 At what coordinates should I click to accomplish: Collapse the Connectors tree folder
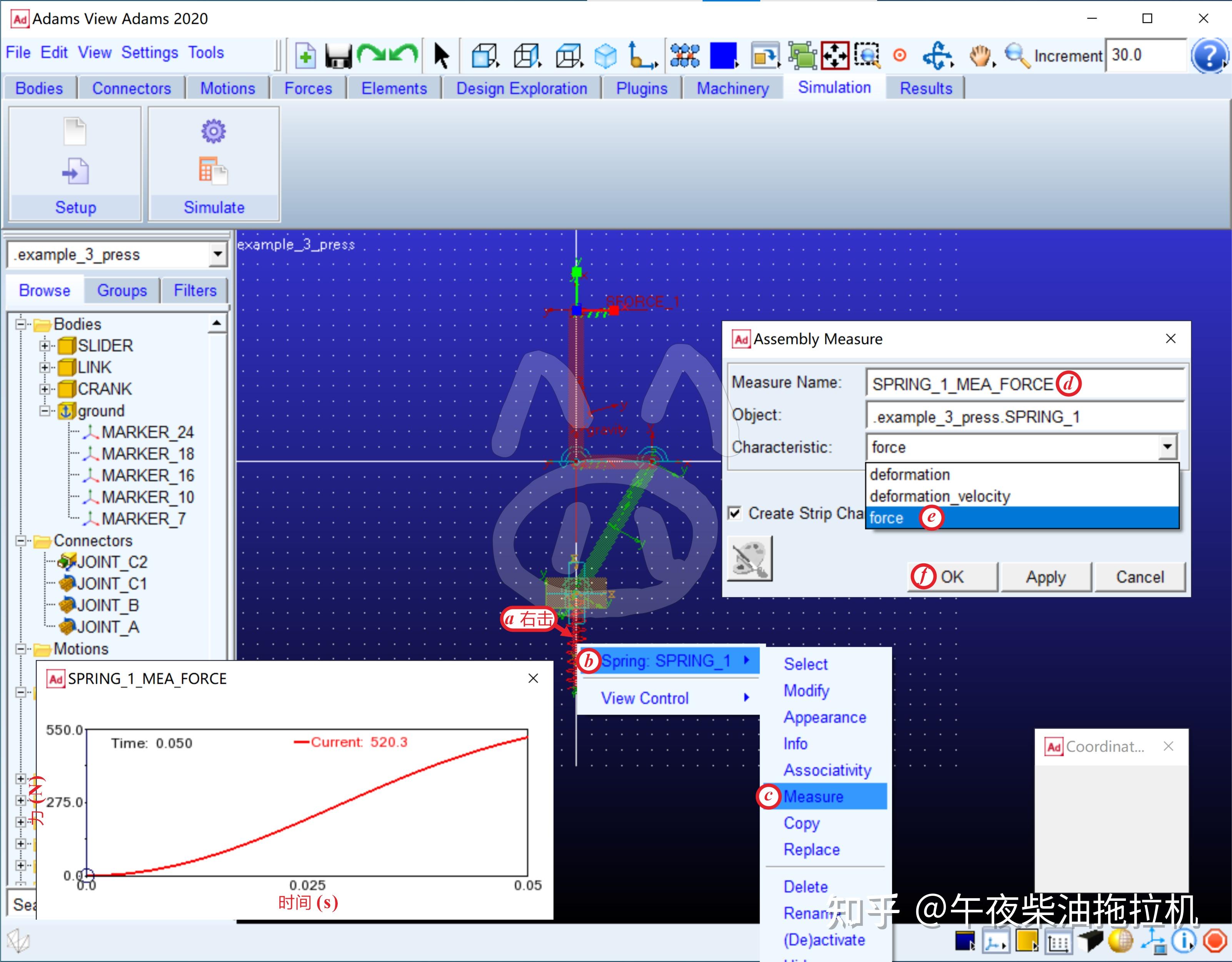point(22,541)
